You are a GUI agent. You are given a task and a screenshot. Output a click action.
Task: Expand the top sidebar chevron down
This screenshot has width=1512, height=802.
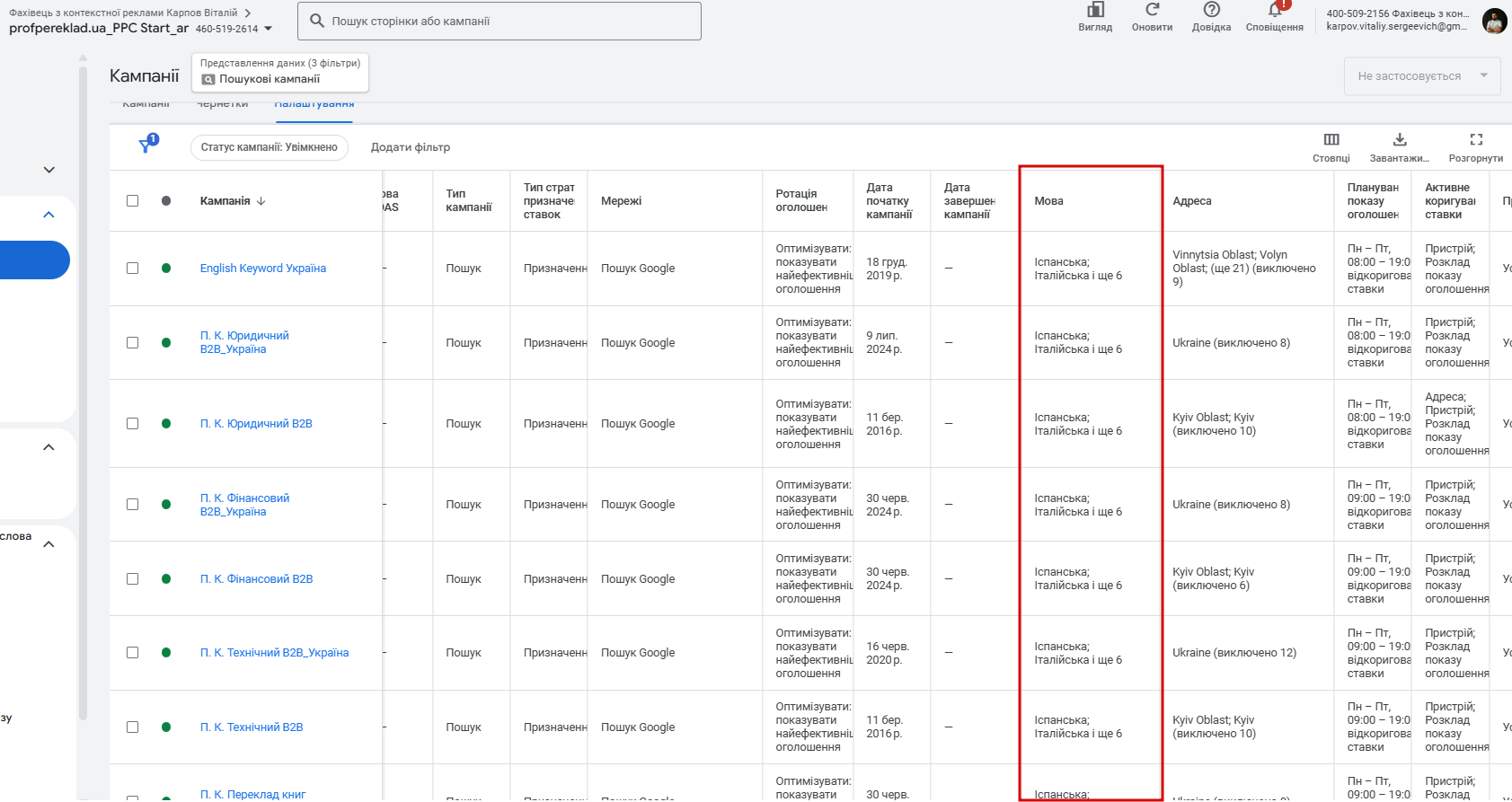click(49, 170)
